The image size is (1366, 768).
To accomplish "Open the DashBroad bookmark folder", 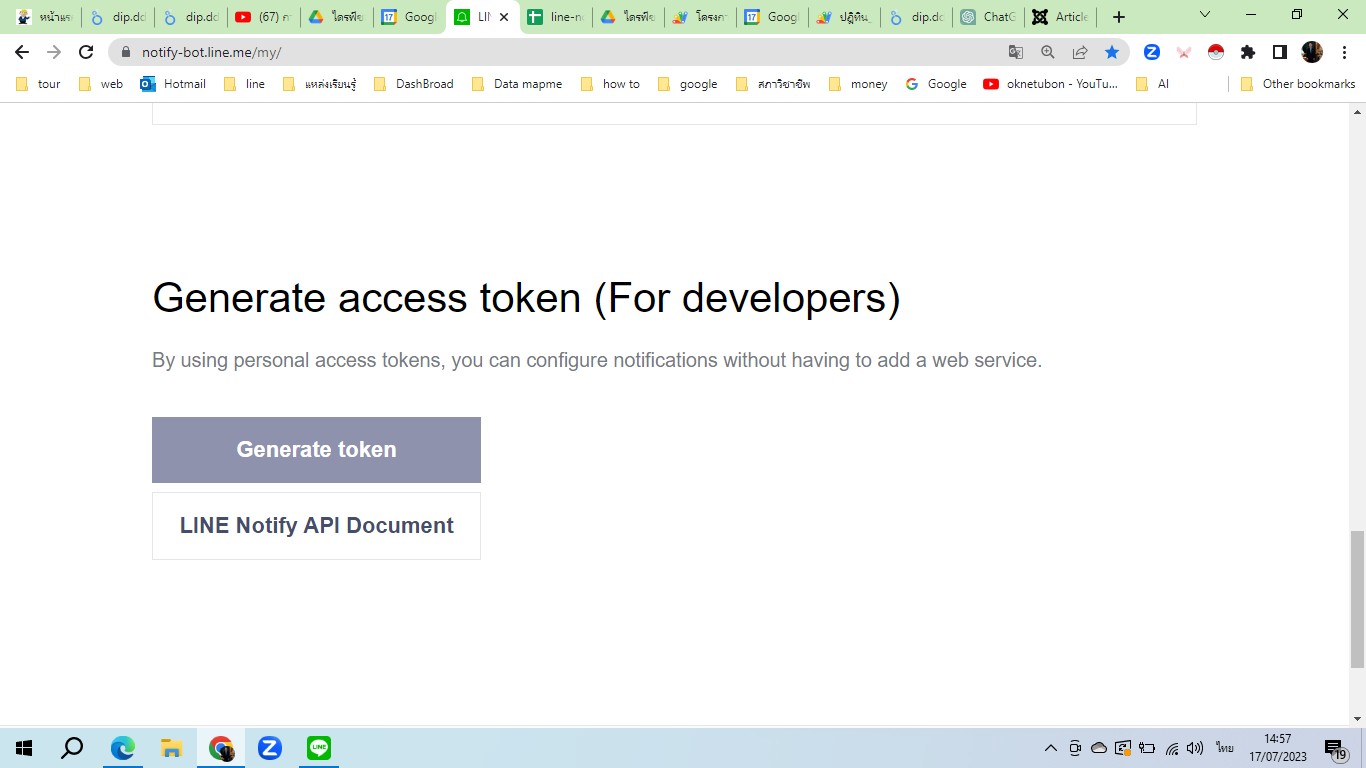I will tap(414, 84).
